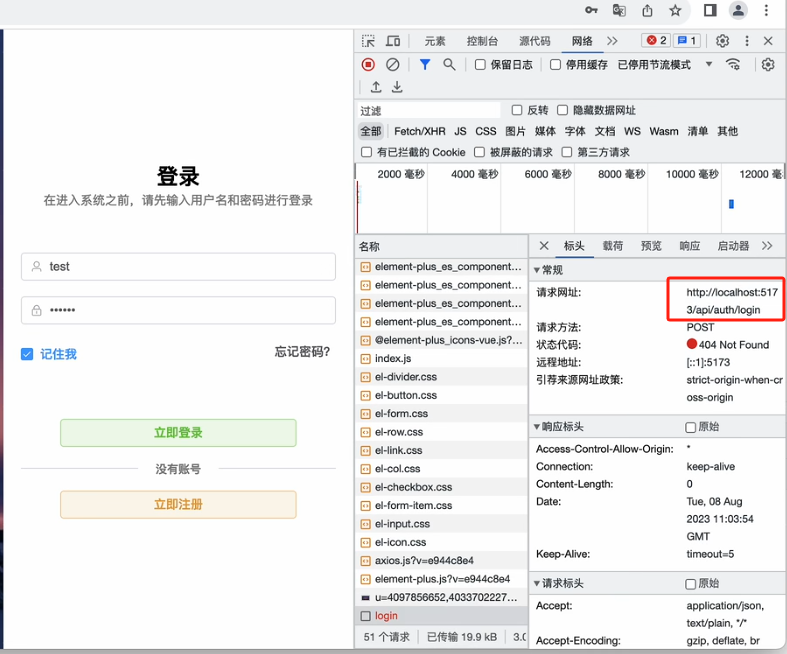The width and height of the screenshot is (787, 654).
Task: Show more DevTools tabs chevron
Action: (x=612, y=41)
